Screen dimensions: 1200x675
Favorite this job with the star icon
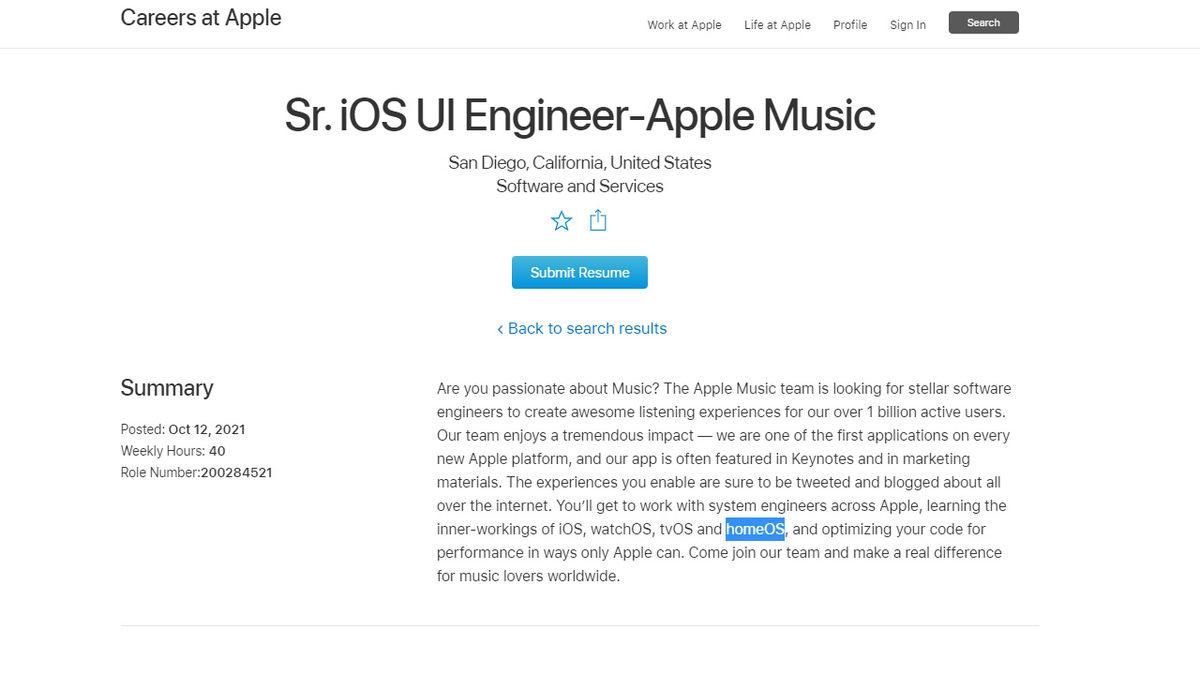pyautogui.click(x=561, y=220)
